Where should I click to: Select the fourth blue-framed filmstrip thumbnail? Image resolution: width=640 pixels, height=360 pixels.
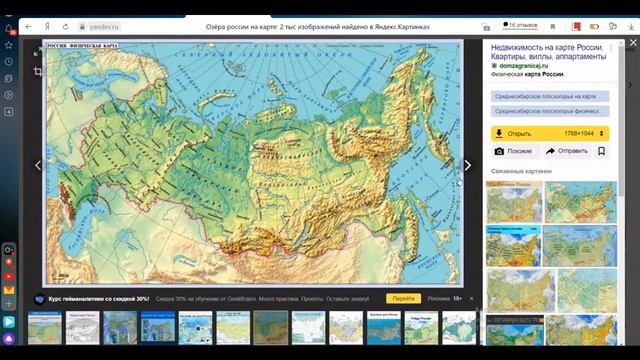coord(158,328)
